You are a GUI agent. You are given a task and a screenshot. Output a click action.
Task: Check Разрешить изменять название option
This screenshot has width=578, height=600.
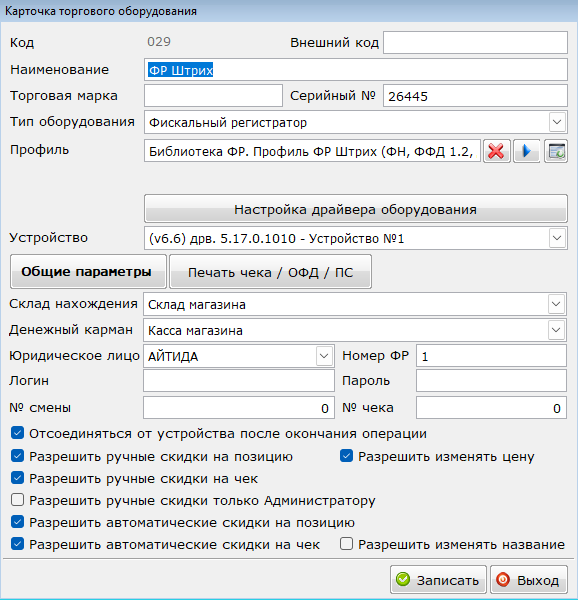coord(347,544)
